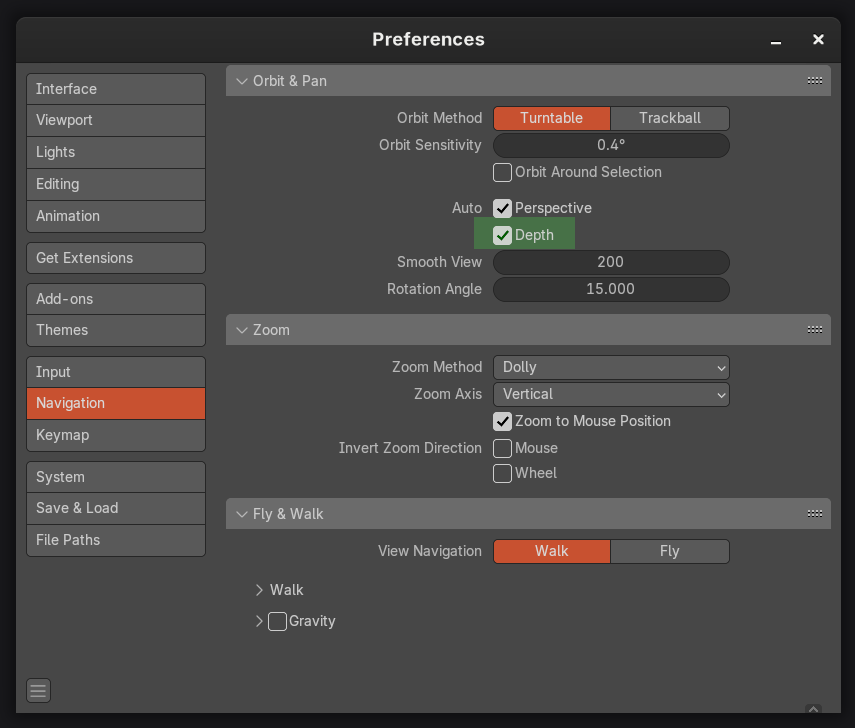Screen dimensions: 855x728
Task: Disable Zoom to Mouse Position
Action: pos(502,421)
